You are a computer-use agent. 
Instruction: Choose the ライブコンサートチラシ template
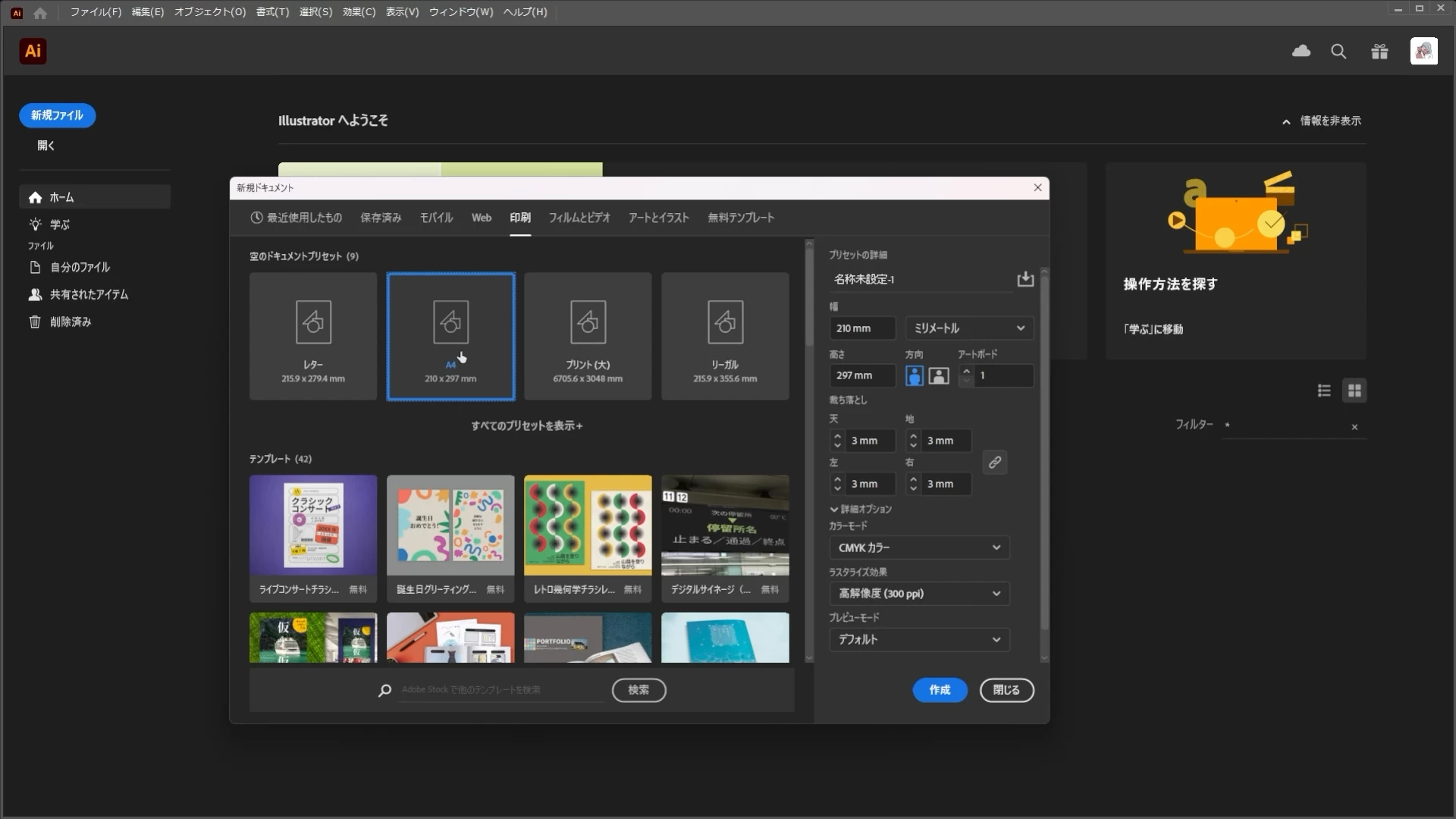[313, 538]
